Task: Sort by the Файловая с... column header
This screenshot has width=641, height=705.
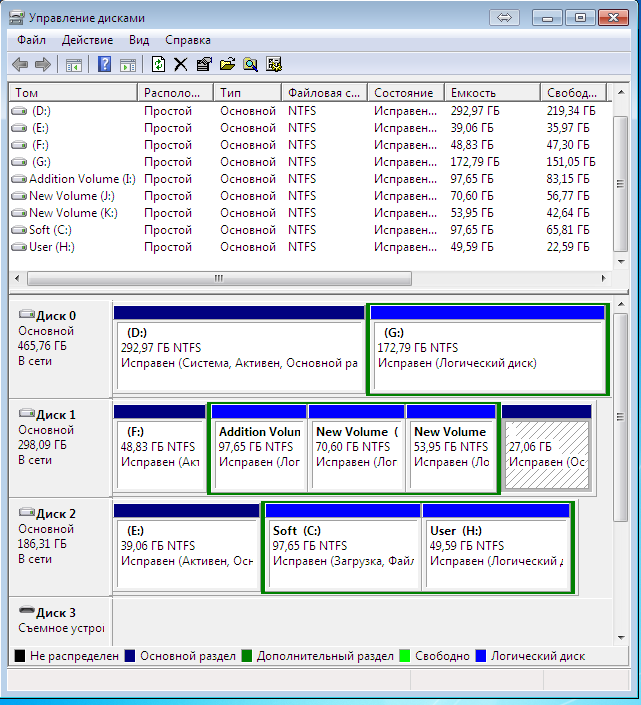Action: (325, 93)
